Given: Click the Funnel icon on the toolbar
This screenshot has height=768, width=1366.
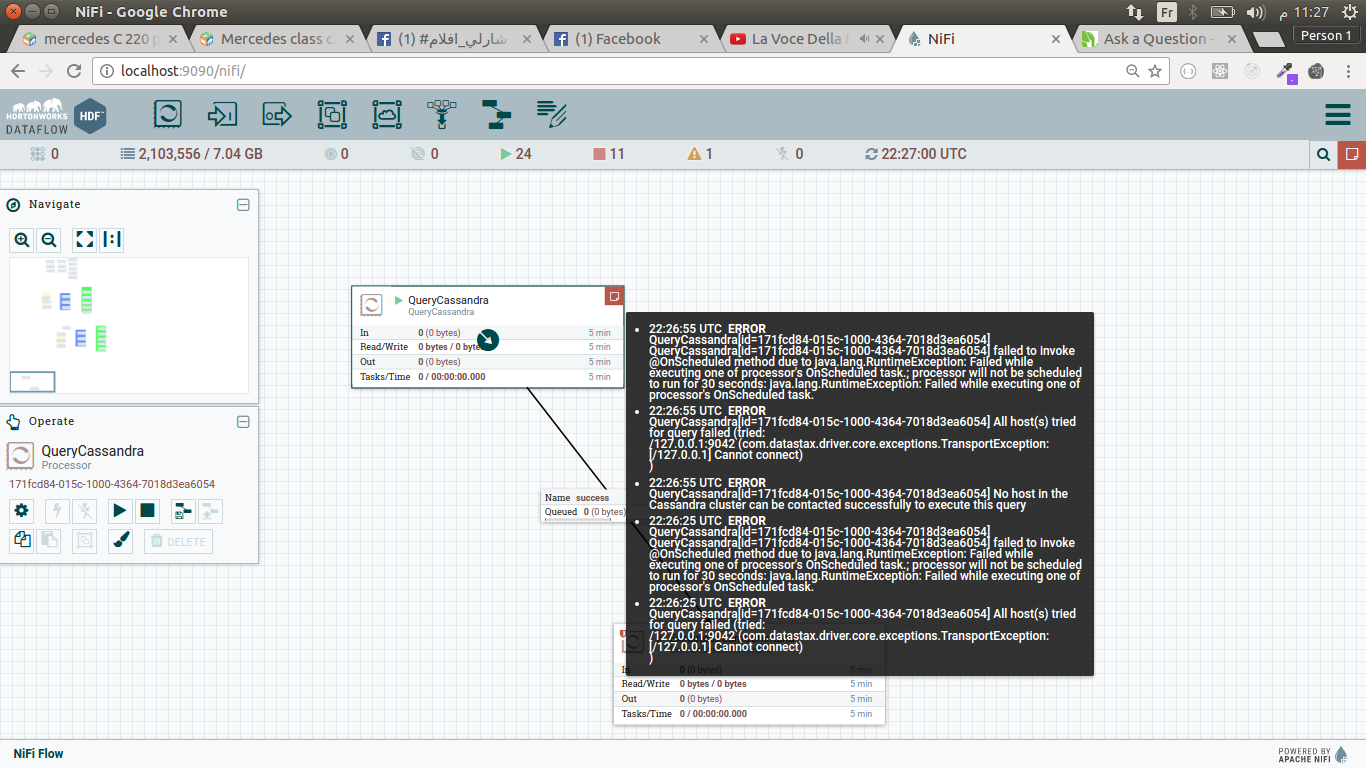Looking at the screenshot, I should (441, 114).
